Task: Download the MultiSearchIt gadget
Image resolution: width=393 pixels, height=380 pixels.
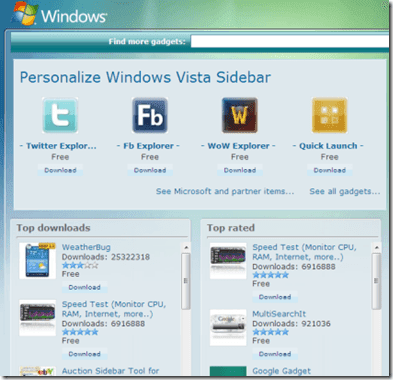Action: click(275, 354)
